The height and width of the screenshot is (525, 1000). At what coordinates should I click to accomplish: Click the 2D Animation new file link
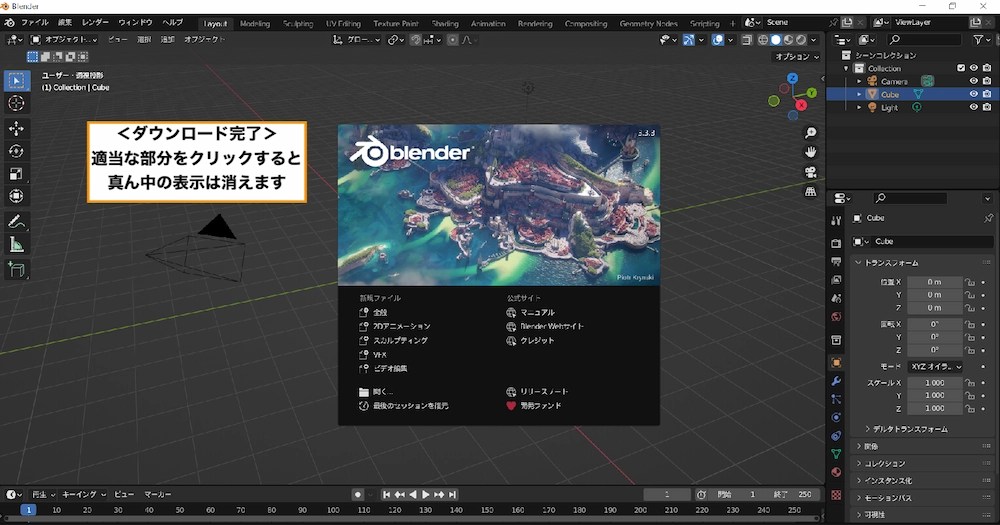click(x=395, y=327)
